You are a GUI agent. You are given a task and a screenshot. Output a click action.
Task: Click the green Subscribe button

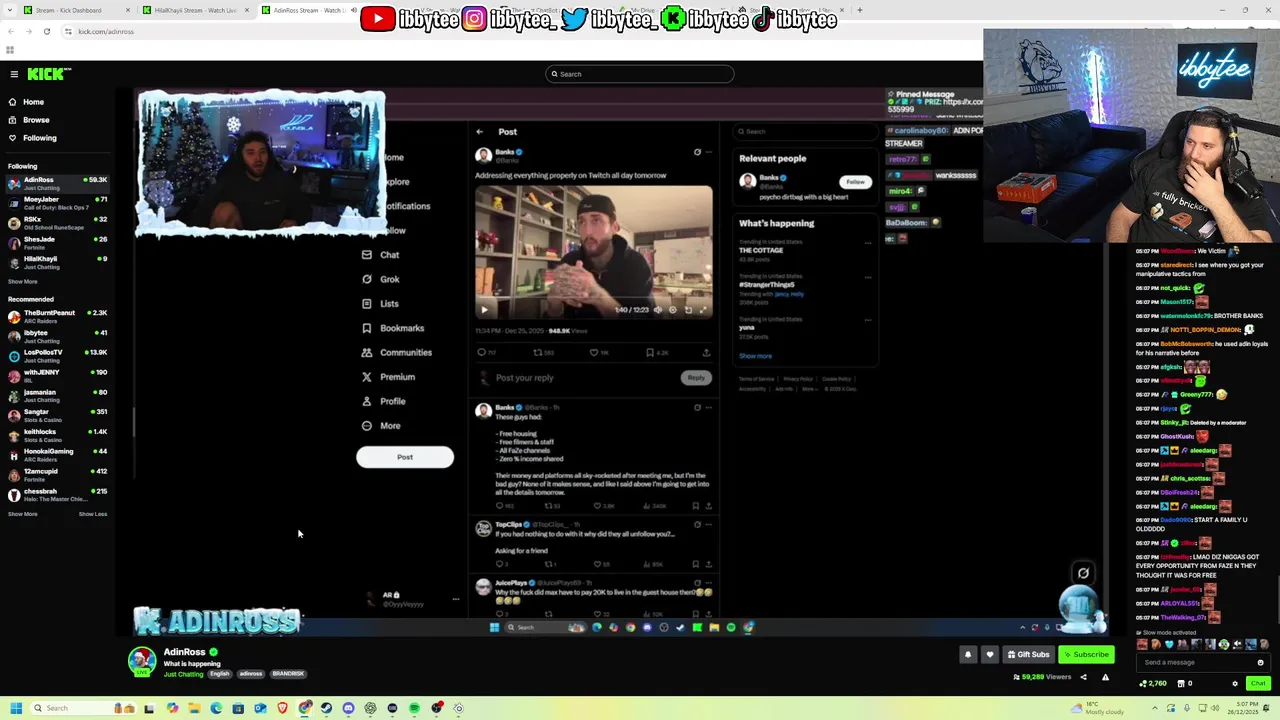pyautogui.click(x=1086, y=655)
